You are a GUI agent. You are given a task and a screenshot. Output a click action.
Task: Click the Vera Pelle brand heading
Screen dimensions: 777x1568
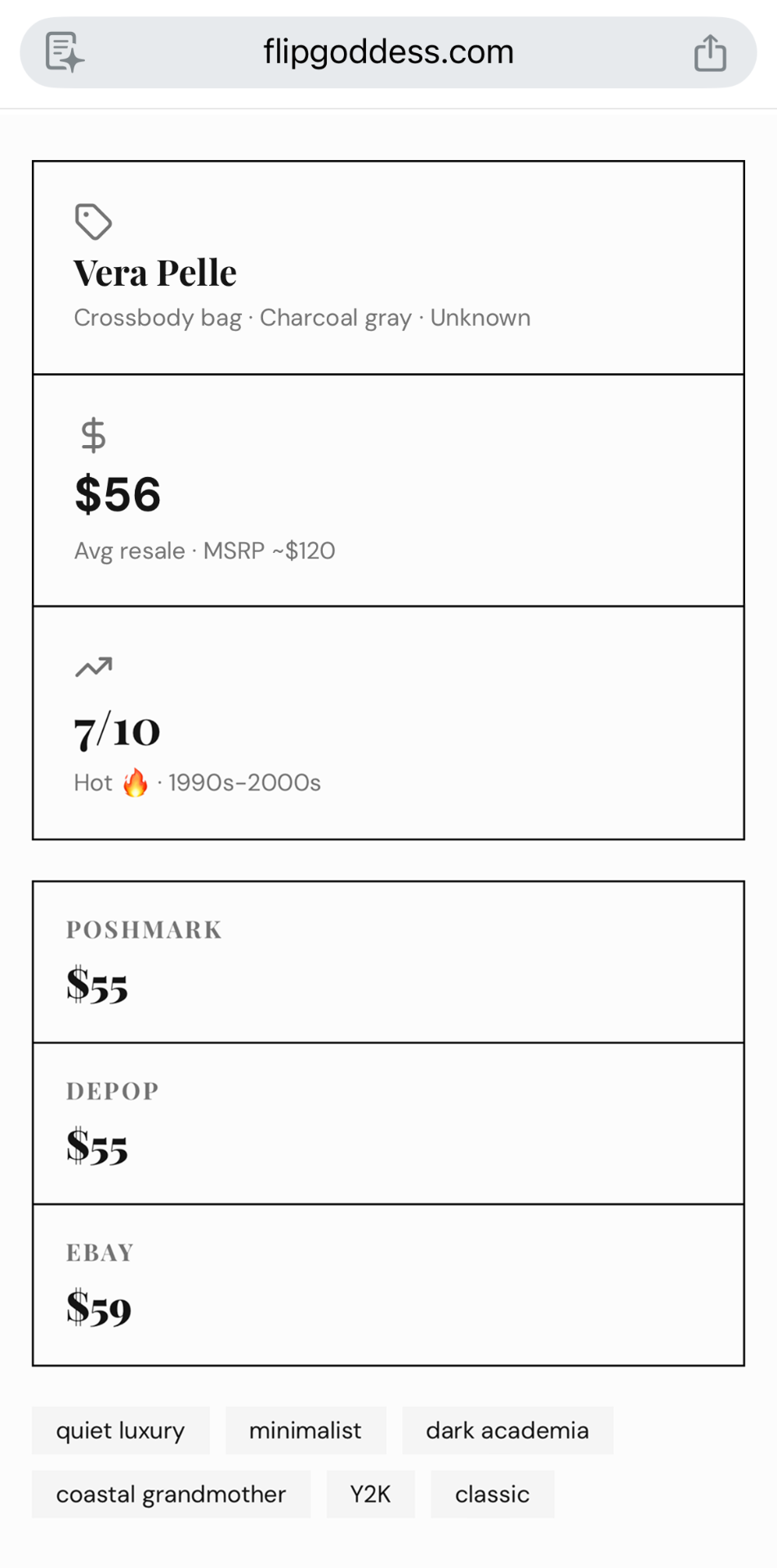(155, 273)
